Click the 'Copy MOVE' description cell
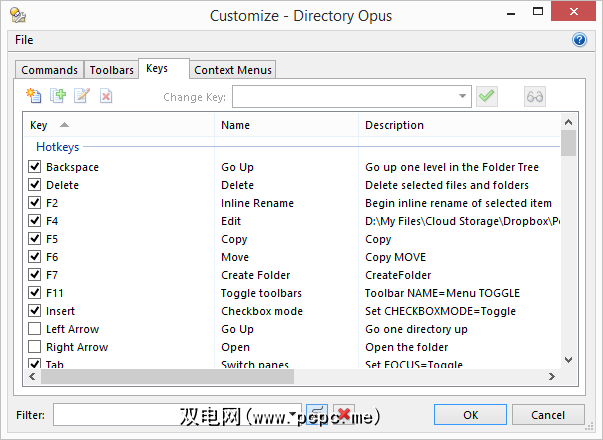The height and width of the screenshot is (440, 603). tap(395, 257)
